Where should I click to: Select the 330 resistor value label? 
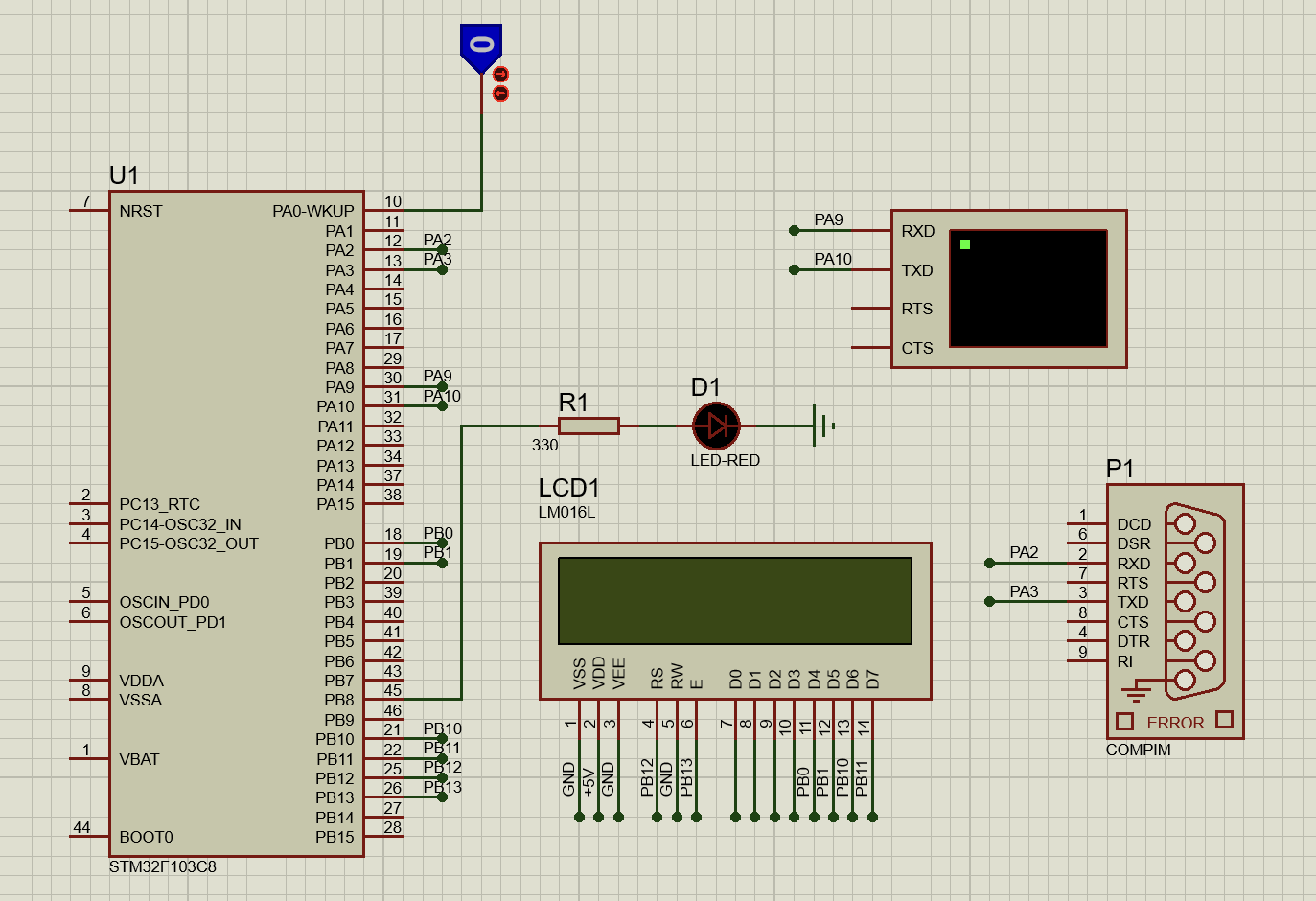click(544, 445)
